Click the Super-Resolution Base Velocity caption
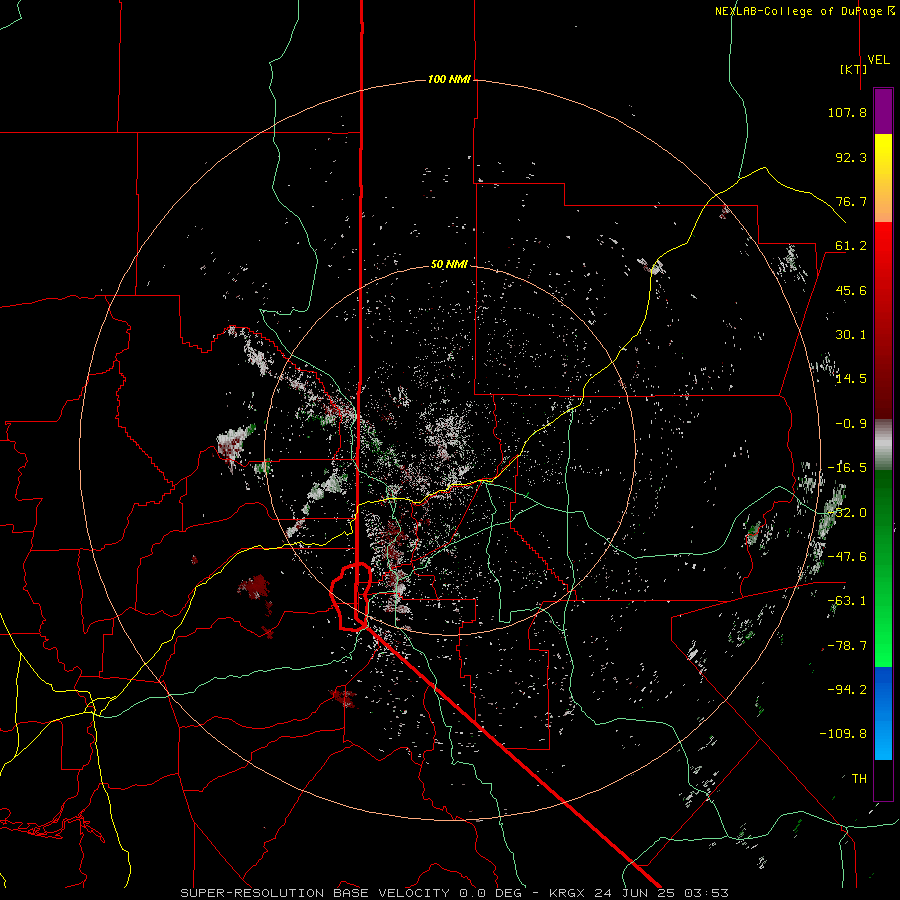 455,893
